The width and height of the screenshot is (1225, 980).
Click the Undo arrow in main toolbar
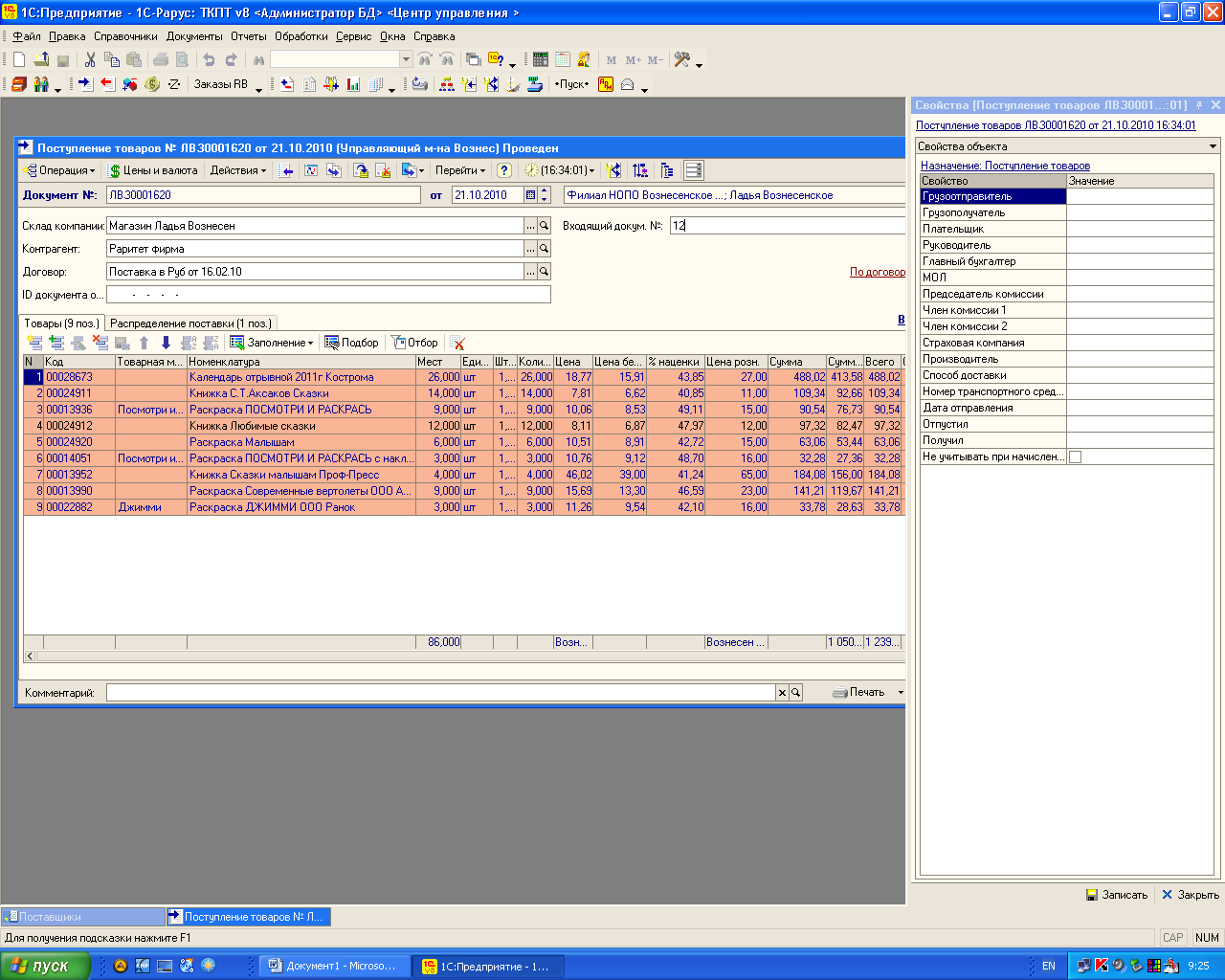tap(209, 59)
